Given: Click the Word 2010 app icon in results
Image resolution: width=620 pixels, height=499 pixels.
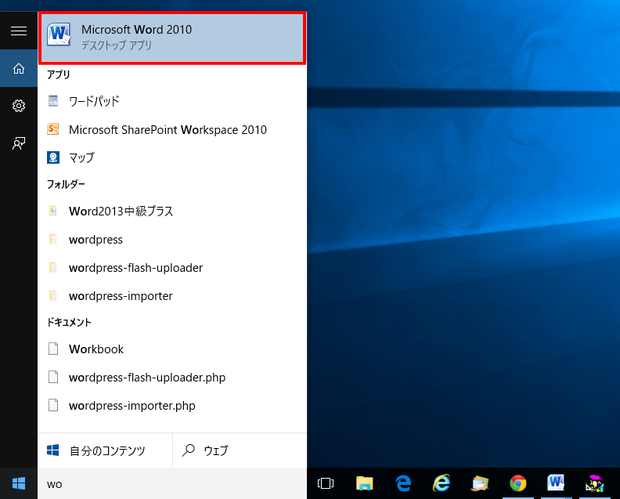Looking at the screenshot, I should 59,34.
